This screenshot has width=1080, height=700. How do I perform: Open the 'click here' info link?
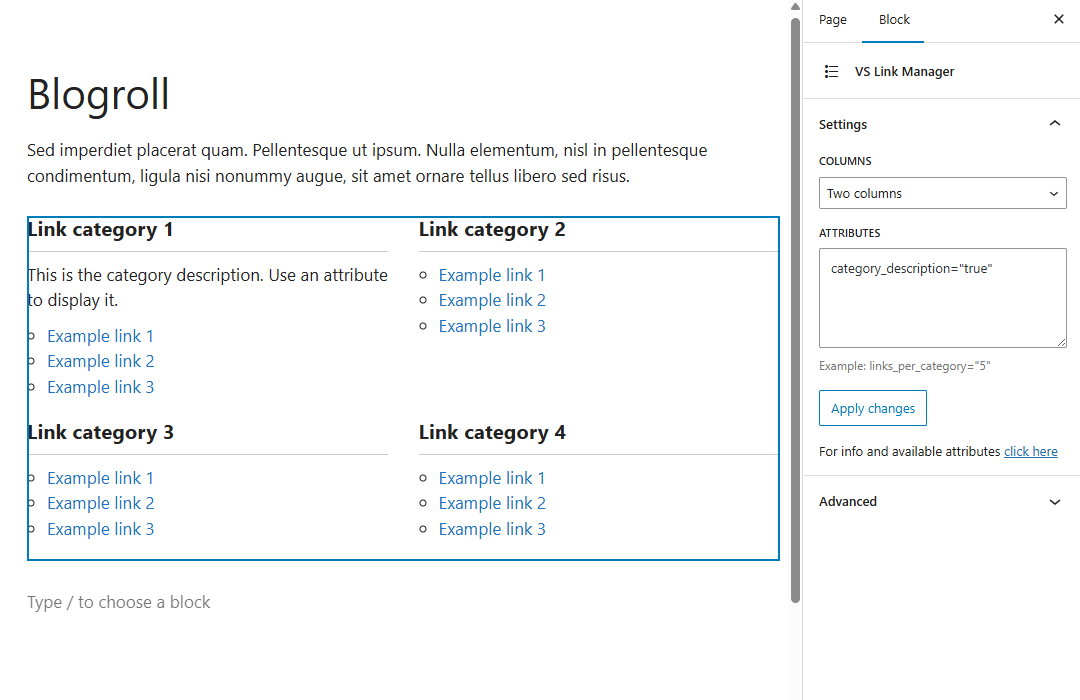(1030, 452)
